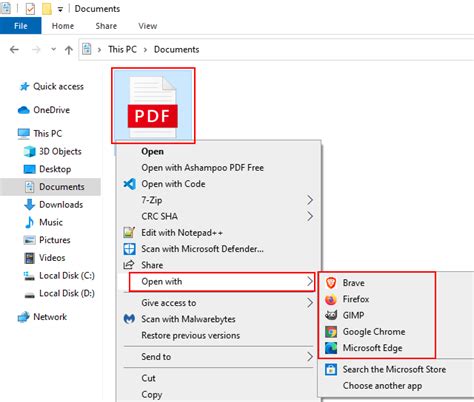
Task: Open Local Disk (C:) in sidebar
Action: [x=67, y=276]
